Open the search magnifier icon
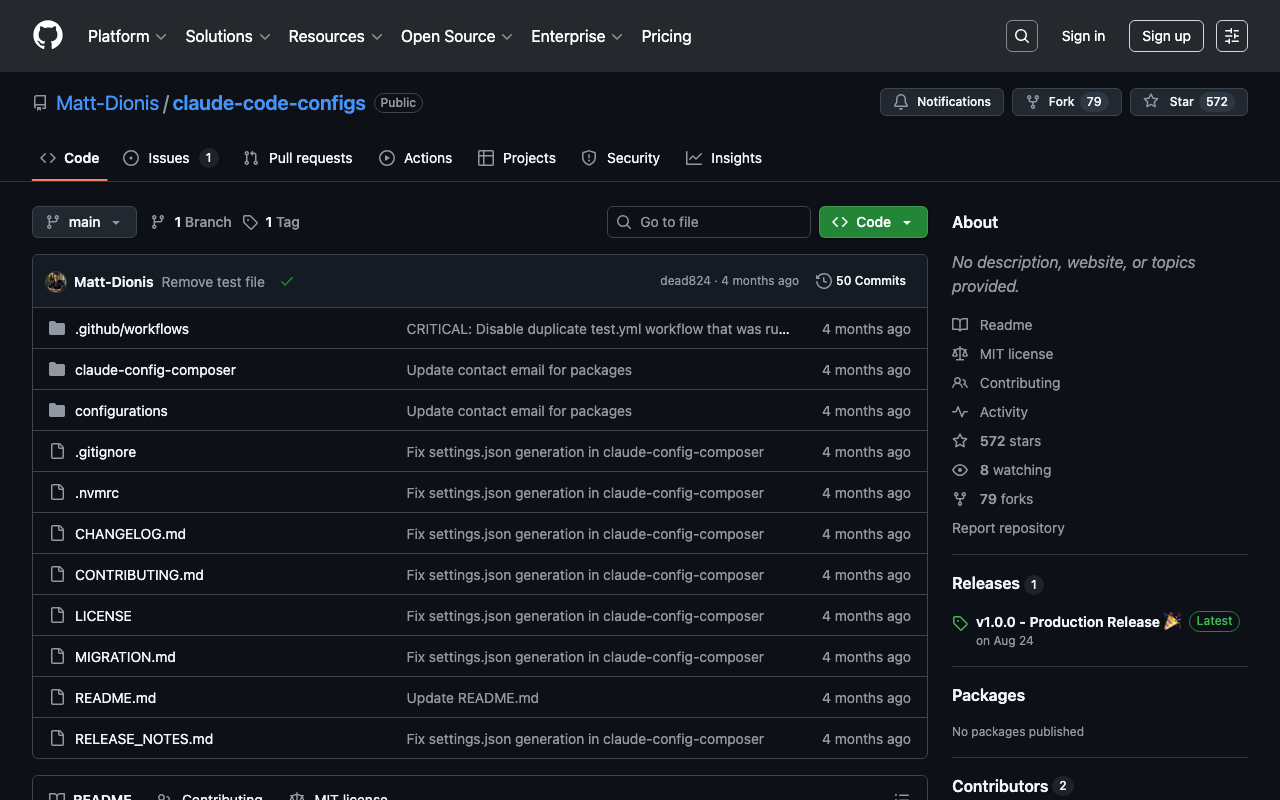This screenshot has width=1280, height=800. (x=1021, y=36)
